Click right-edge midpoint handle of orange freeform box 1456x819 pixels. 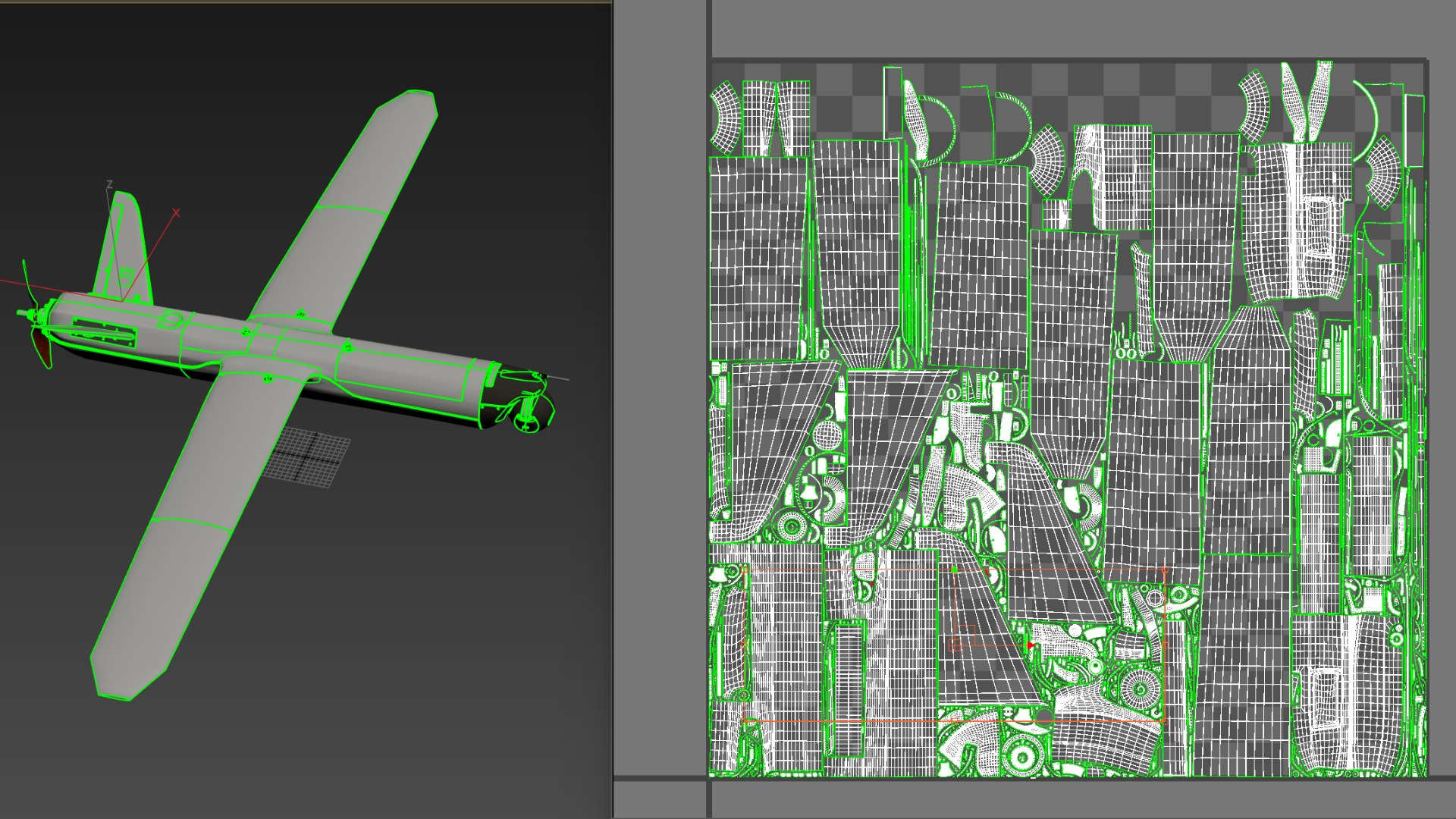click(1164, 645)
